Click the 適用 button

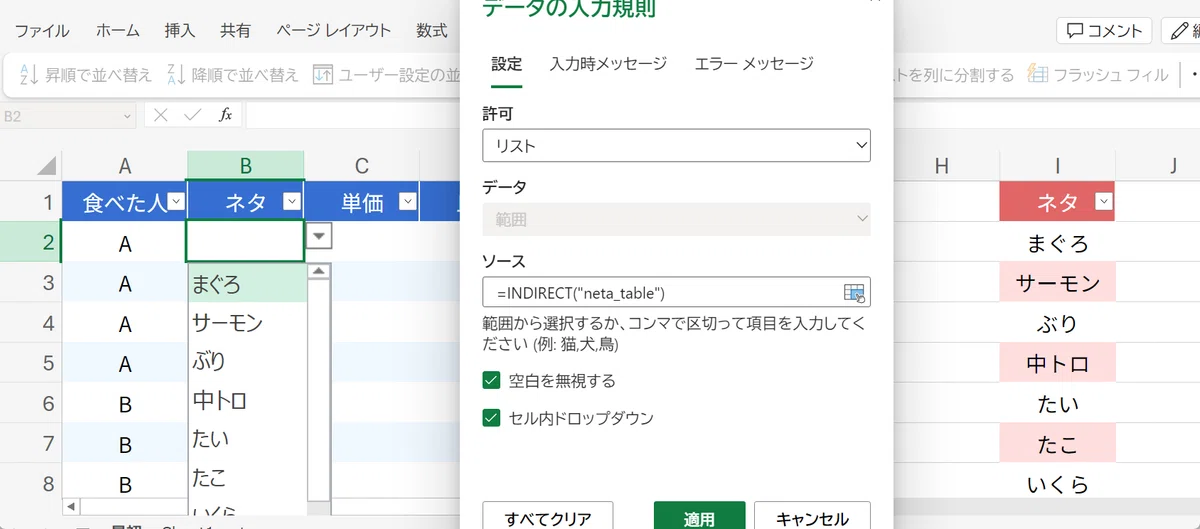click(699, 518)
